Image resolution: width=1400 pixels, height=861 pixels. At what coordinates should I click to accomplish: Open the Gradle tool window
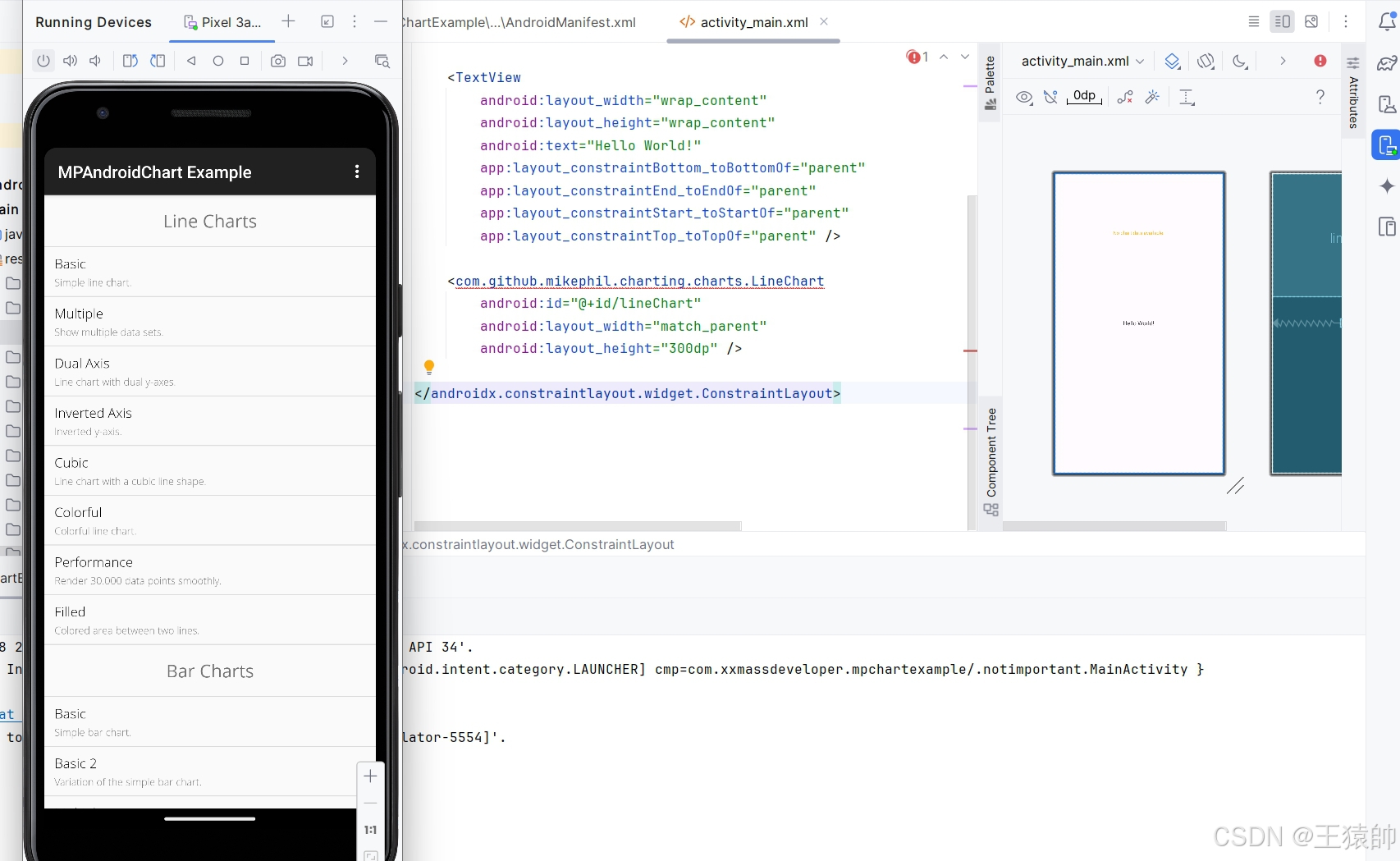1387,64
